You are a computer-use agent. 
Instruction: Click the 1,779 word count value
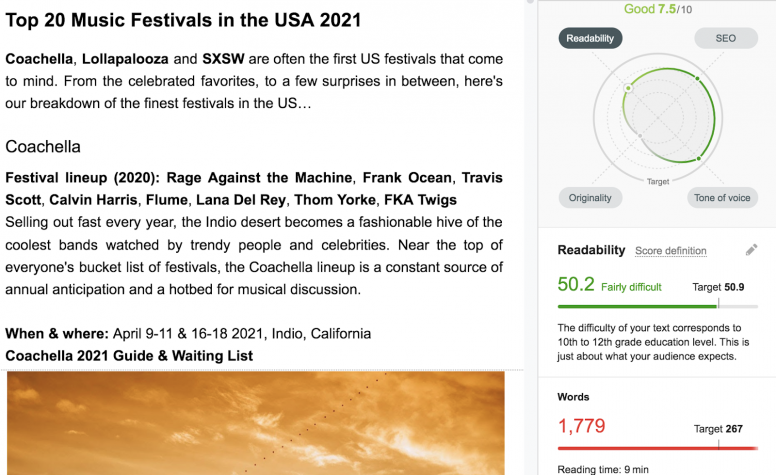click(581, 426)
